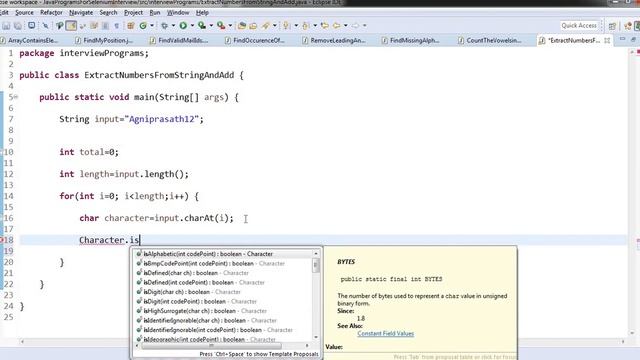Screen dimensions: 640x360
Task: Run the program with green Run icon
Action: click(x=183, y=26)
